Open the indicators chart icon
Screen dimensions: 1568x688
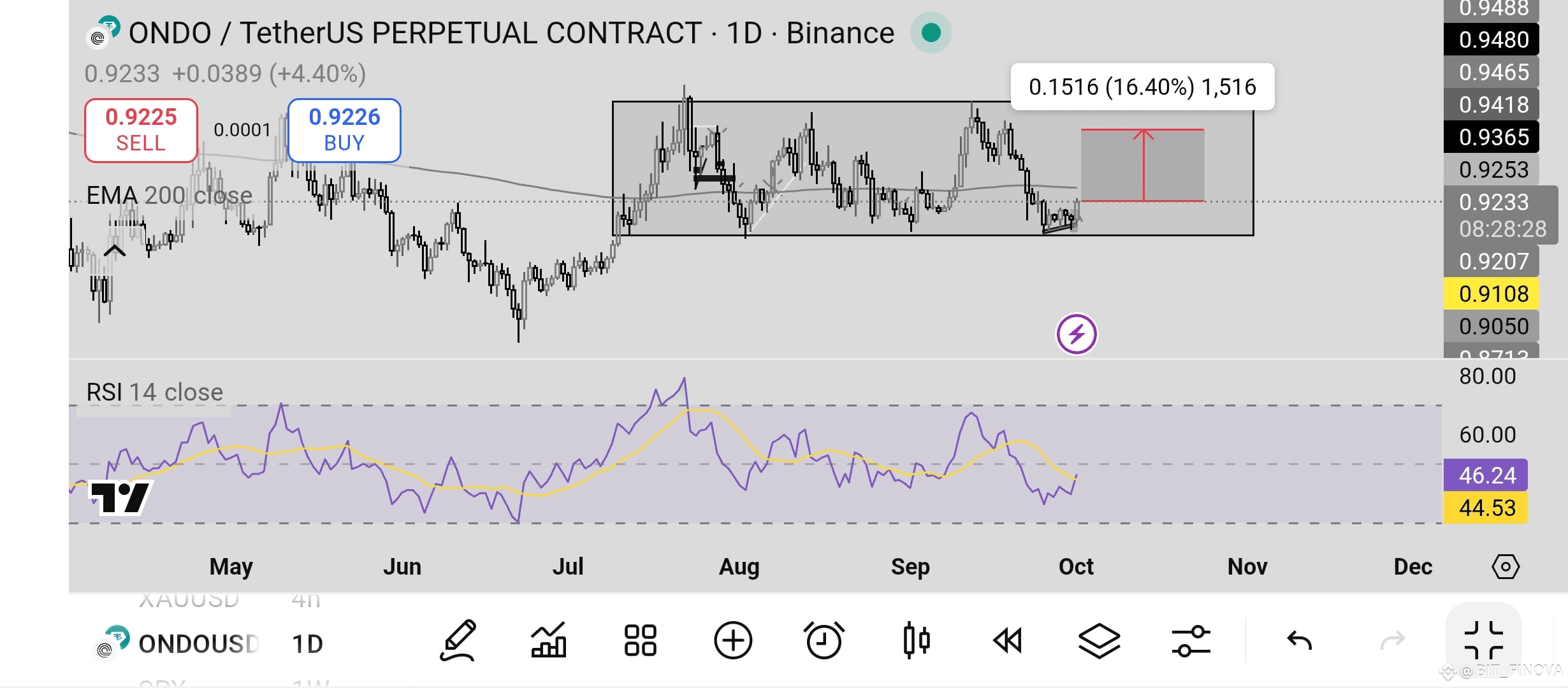pyautogui.click(x=549, y=640)
